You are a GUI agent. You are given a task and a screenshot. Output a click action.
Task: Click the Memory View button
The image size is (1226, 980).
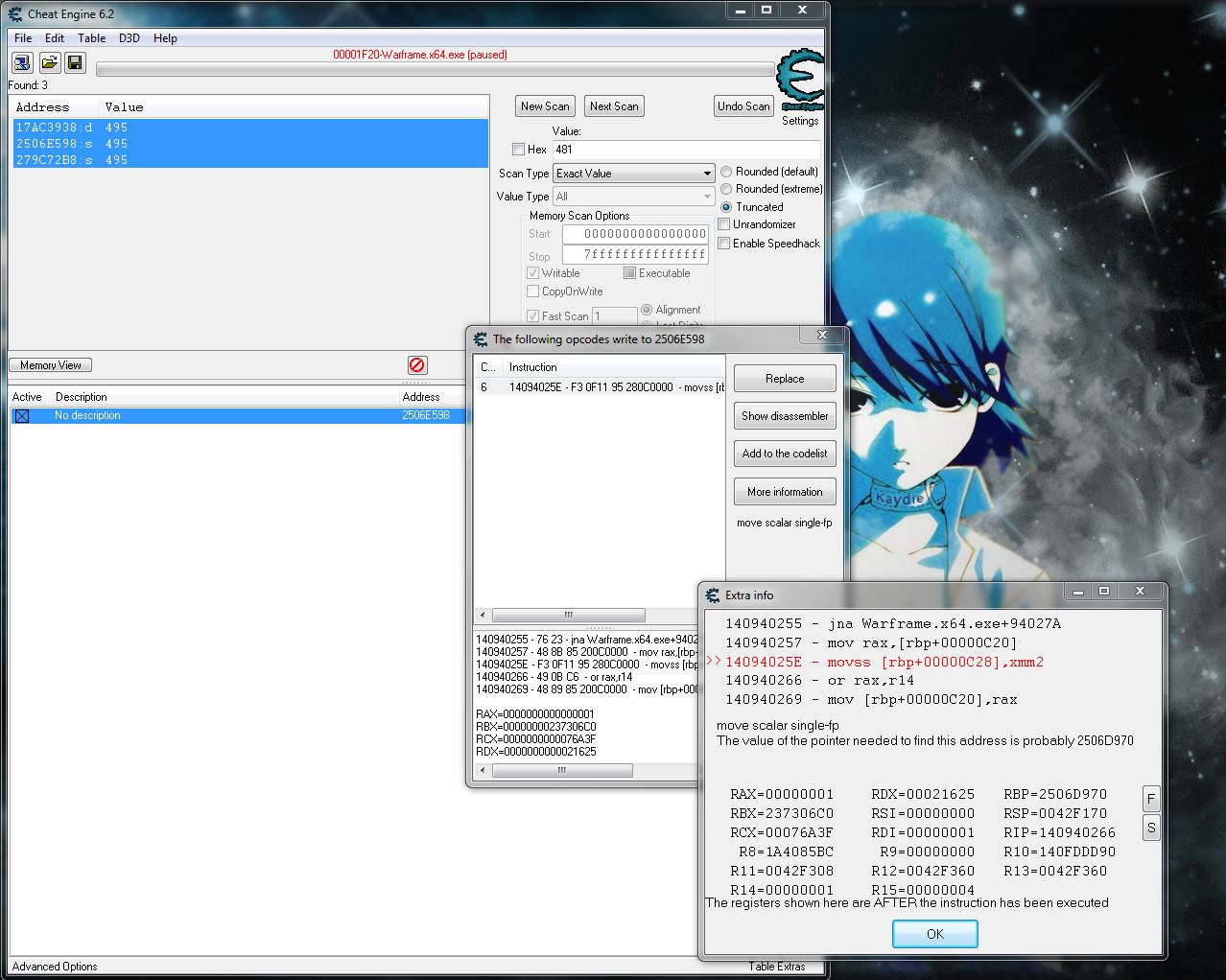coord(51,365)
